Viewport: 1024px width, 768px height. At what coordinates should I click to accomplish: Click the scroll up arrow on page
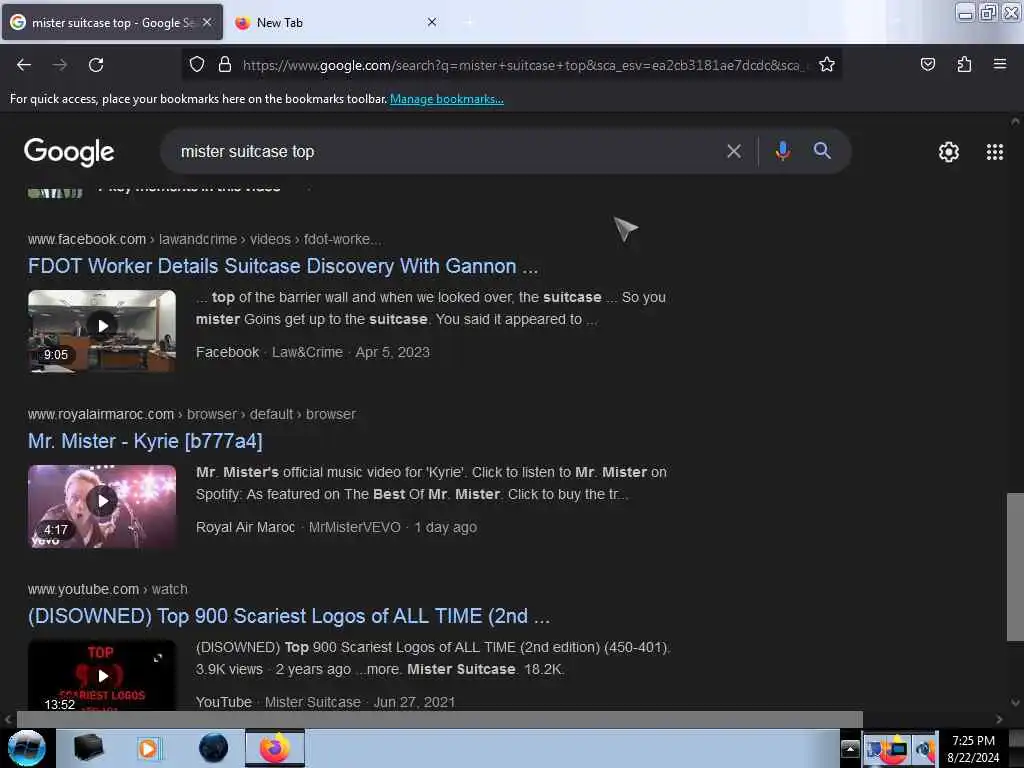tap(1015, 121)
